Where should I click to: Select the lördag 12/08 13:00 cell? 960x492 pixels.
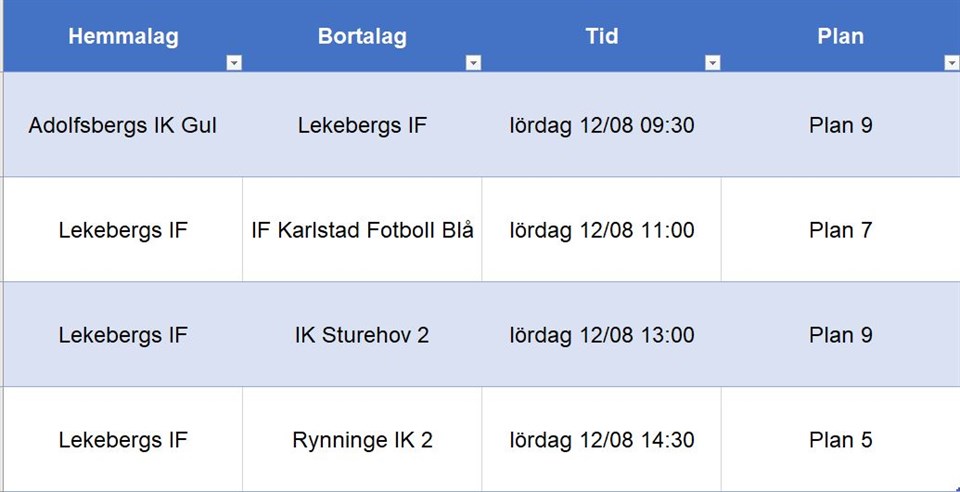[601, 335]
